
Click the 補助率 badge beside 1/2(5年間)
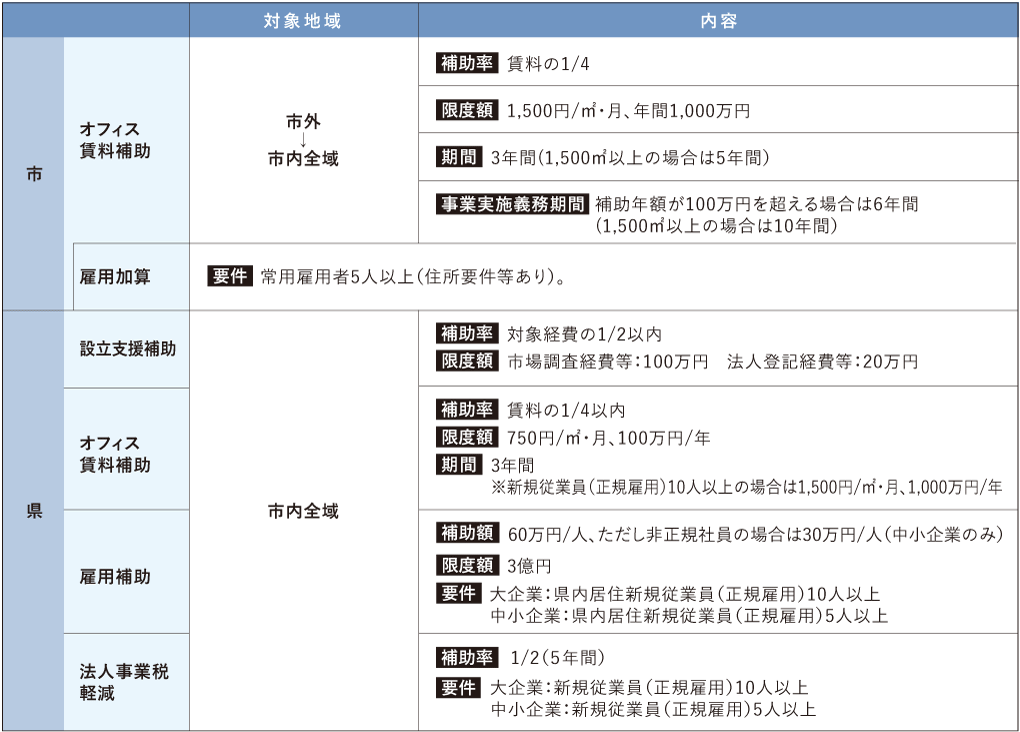tap(467, 657)
